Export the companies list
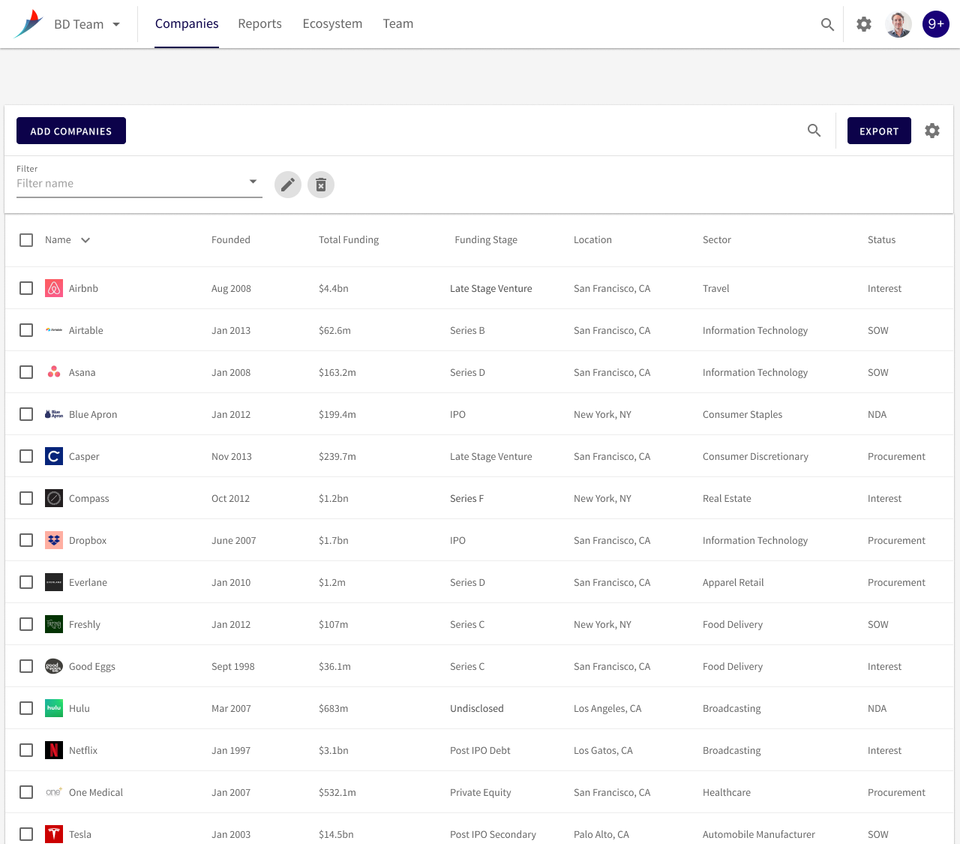Image resolution: width=960 pixels, height=844 pixels. click(879, 131)
